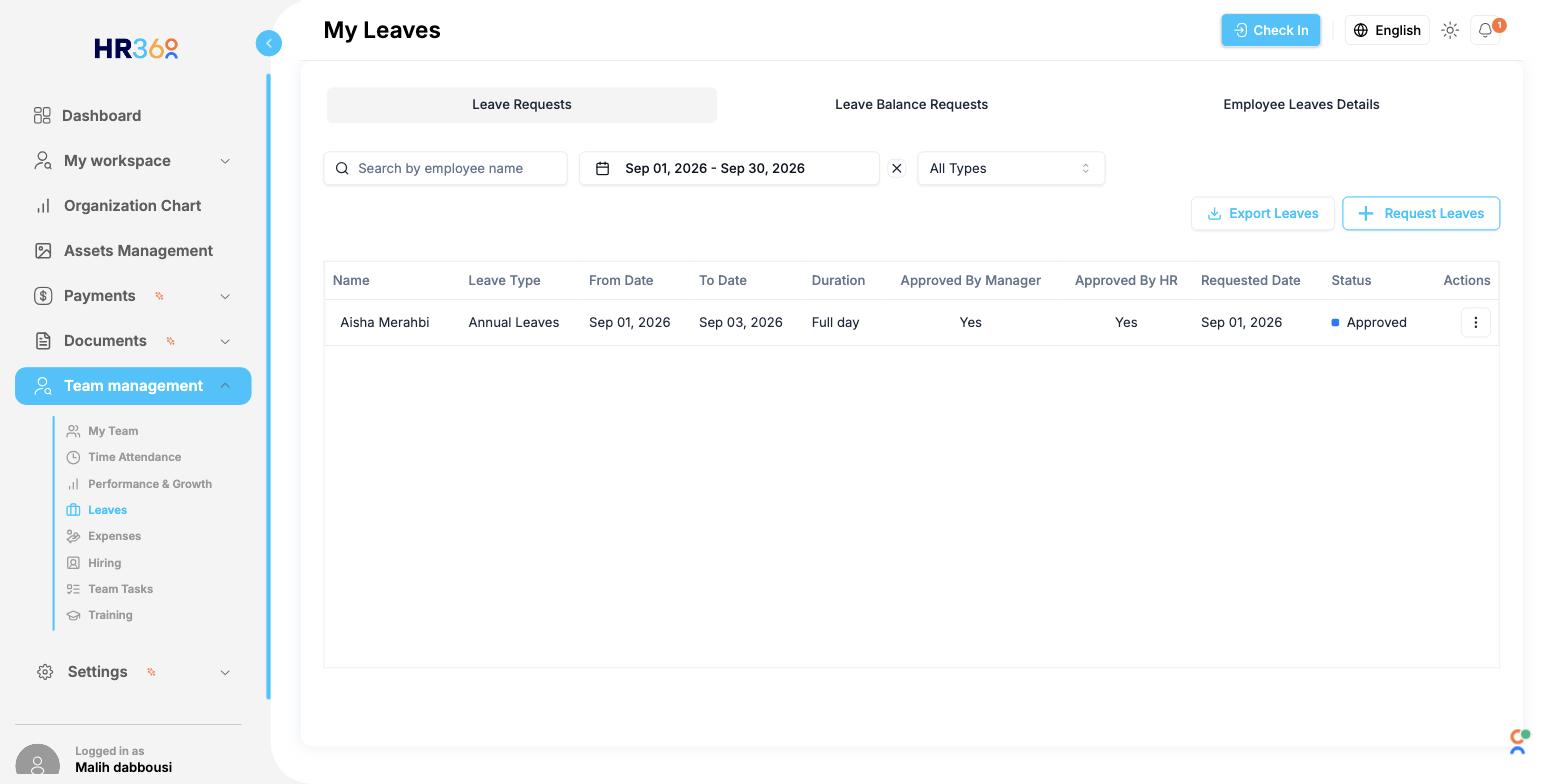Click the Documents file icon
This screenshot has height=784, width=1553.
pos(43,341)
